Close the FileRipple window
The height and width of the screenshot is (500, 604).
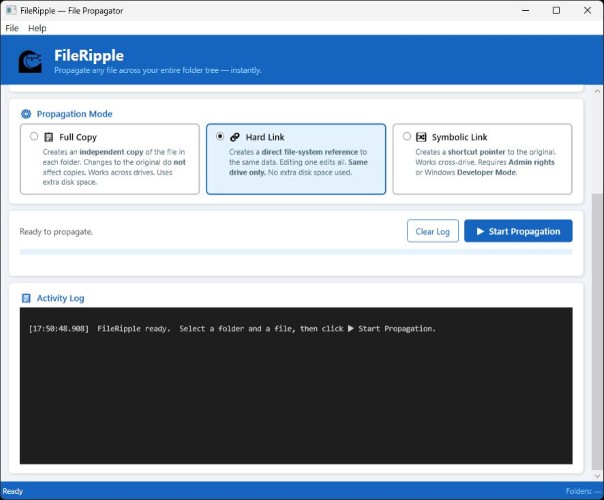point(587,10)
